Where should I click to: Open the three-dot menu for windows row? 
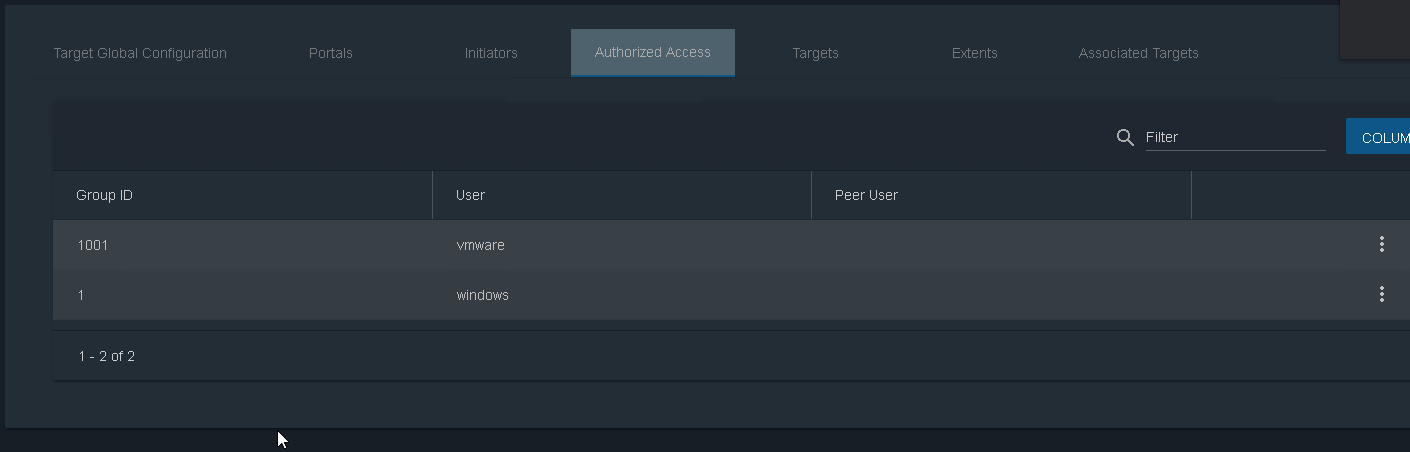pyautogui.click(x=1381, y=294)
